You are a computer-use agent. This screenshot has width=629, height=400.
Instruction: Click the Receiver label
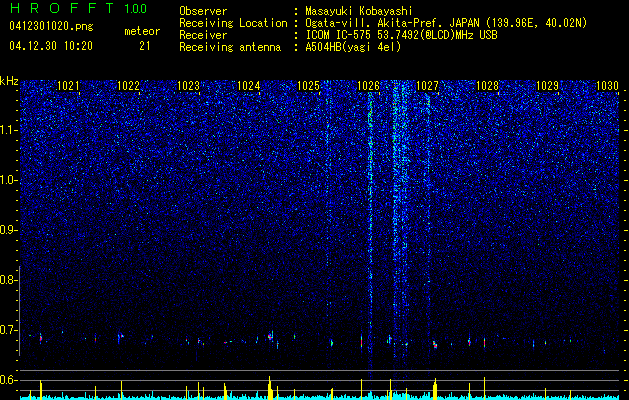point(203,35)
